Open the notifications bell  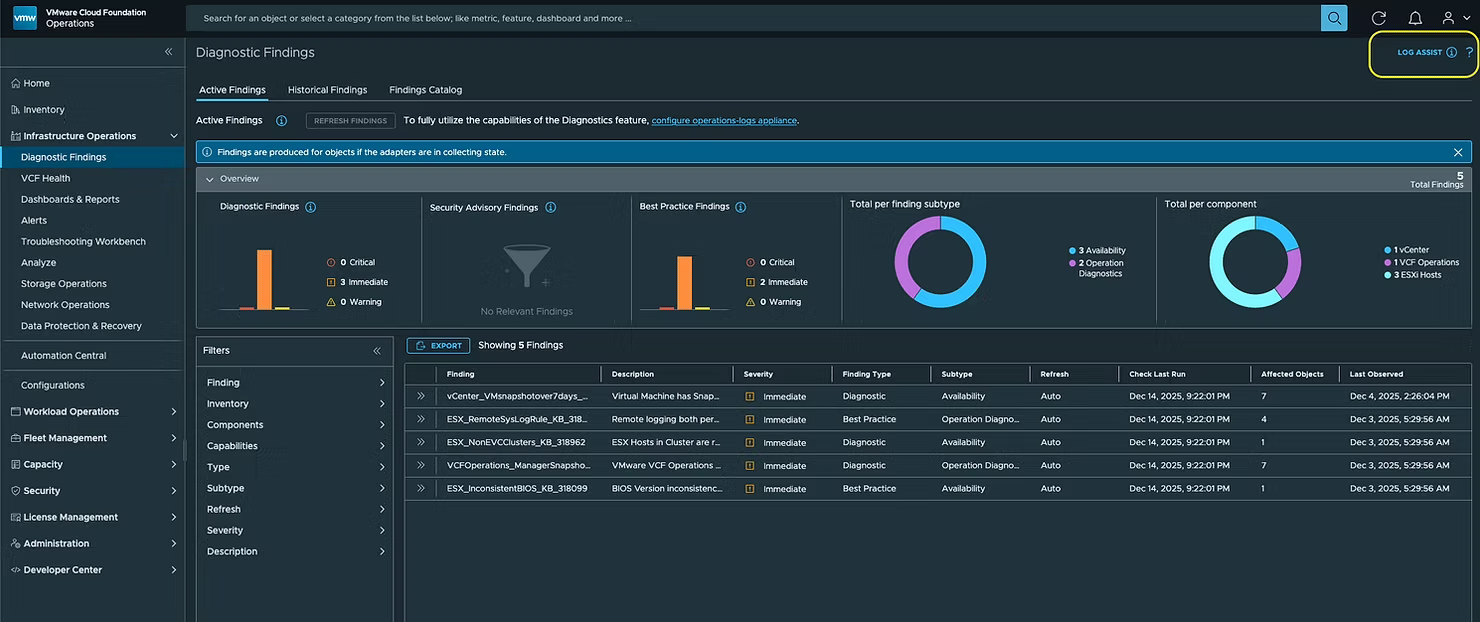pos(1415,18)
